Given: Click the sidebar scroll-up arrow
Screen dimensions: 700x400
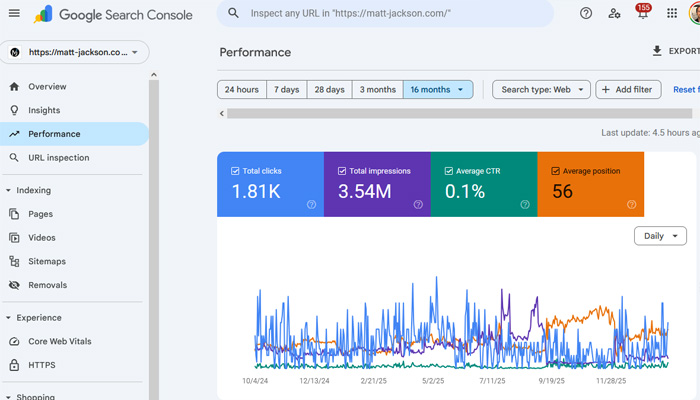Looking at the screenshot, I should pyautogui.click(x=154, y=75).
